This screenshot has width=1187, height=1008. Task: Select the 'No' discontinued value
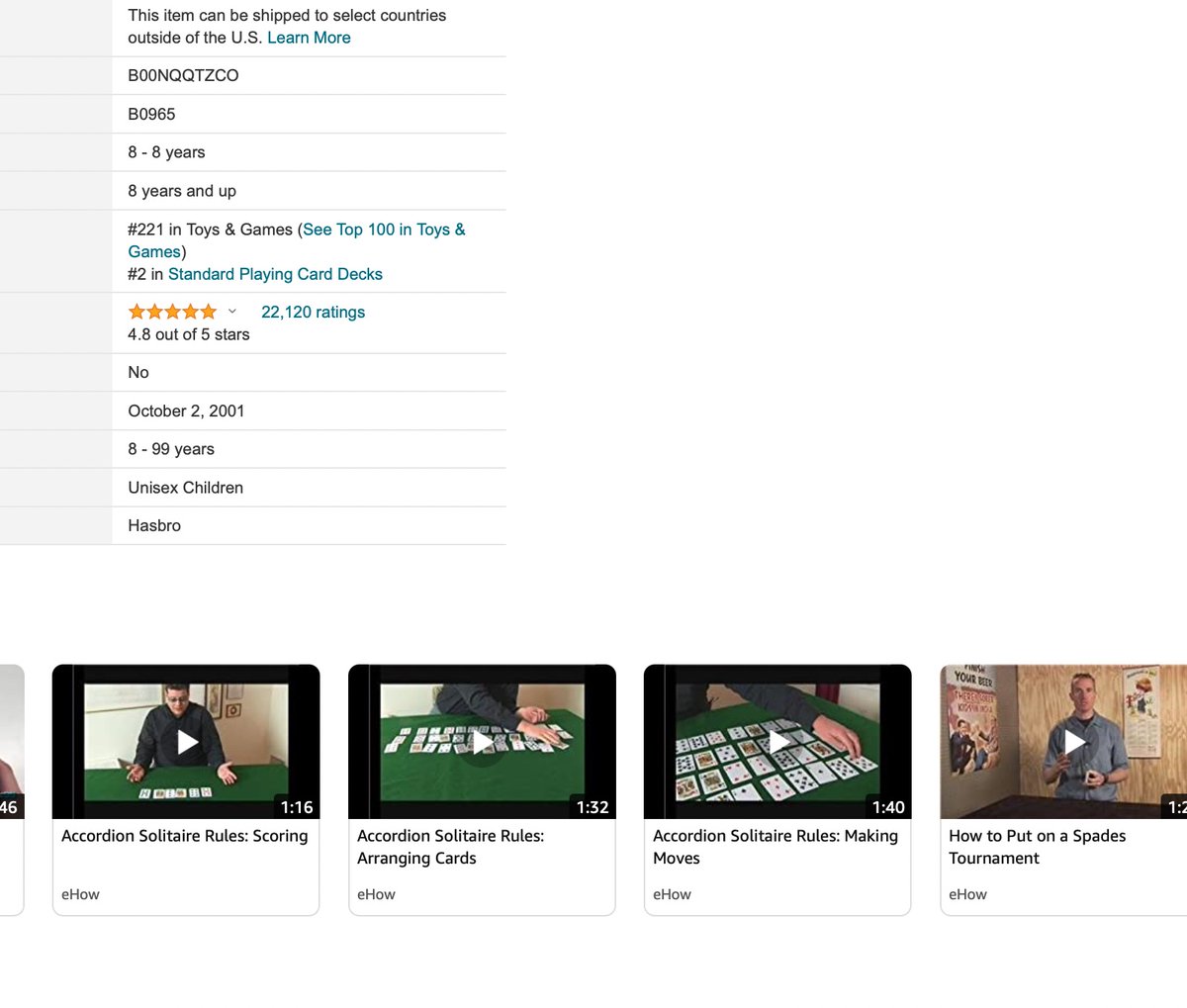pyautogui.click(x=138, y=372)
